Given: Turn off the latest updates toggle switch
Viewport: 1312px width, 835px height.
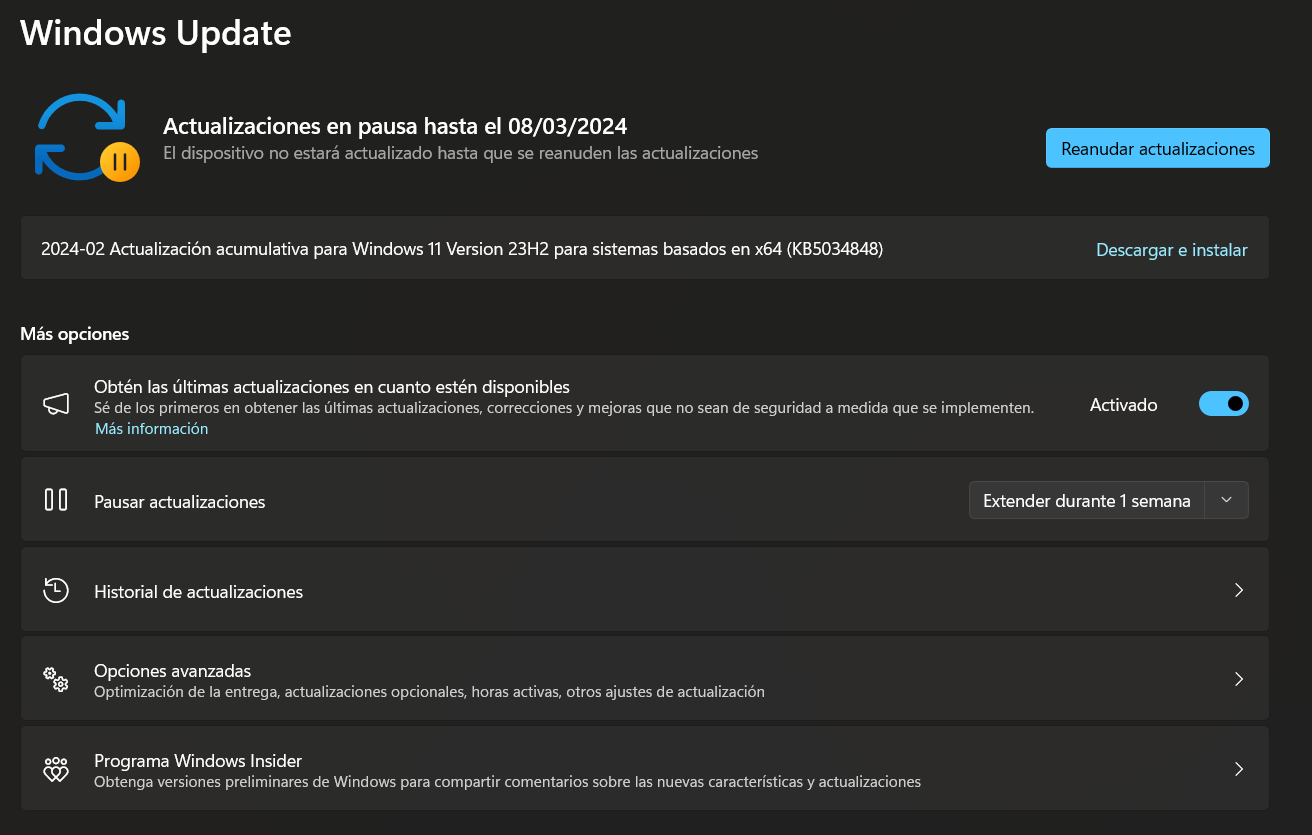Looking at the screenshot, I should (x=1224, y=404).
